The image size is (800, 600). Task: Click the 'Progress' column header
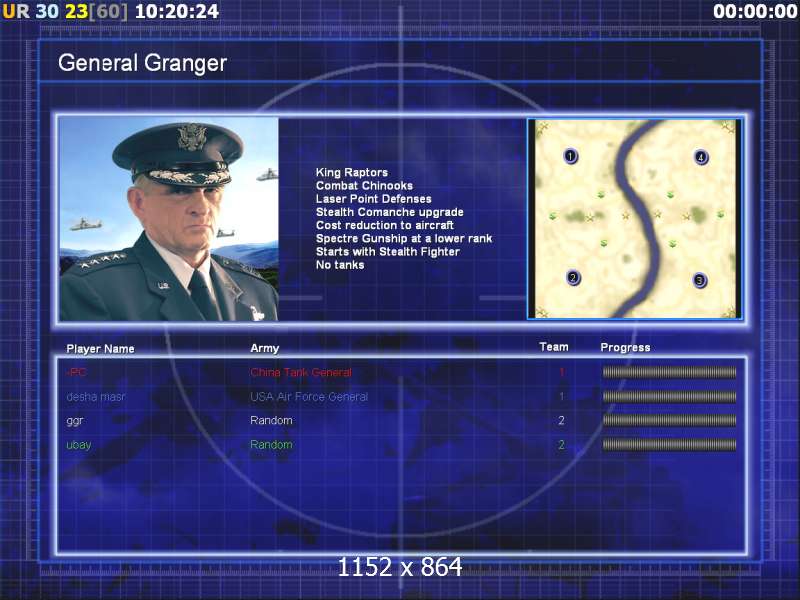tap(625, 347)
